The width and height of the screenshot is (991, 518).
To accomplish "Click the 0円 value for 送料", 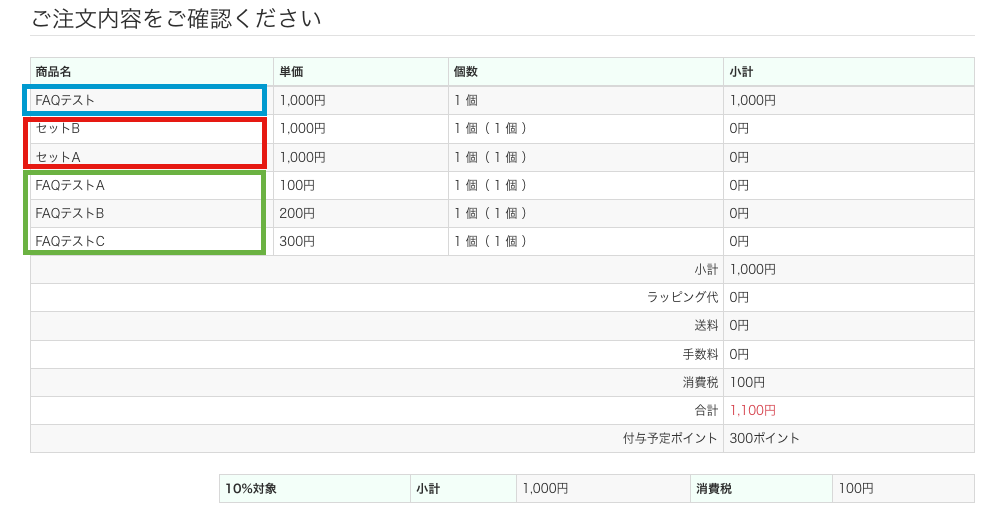I will (x=739, y=325).
